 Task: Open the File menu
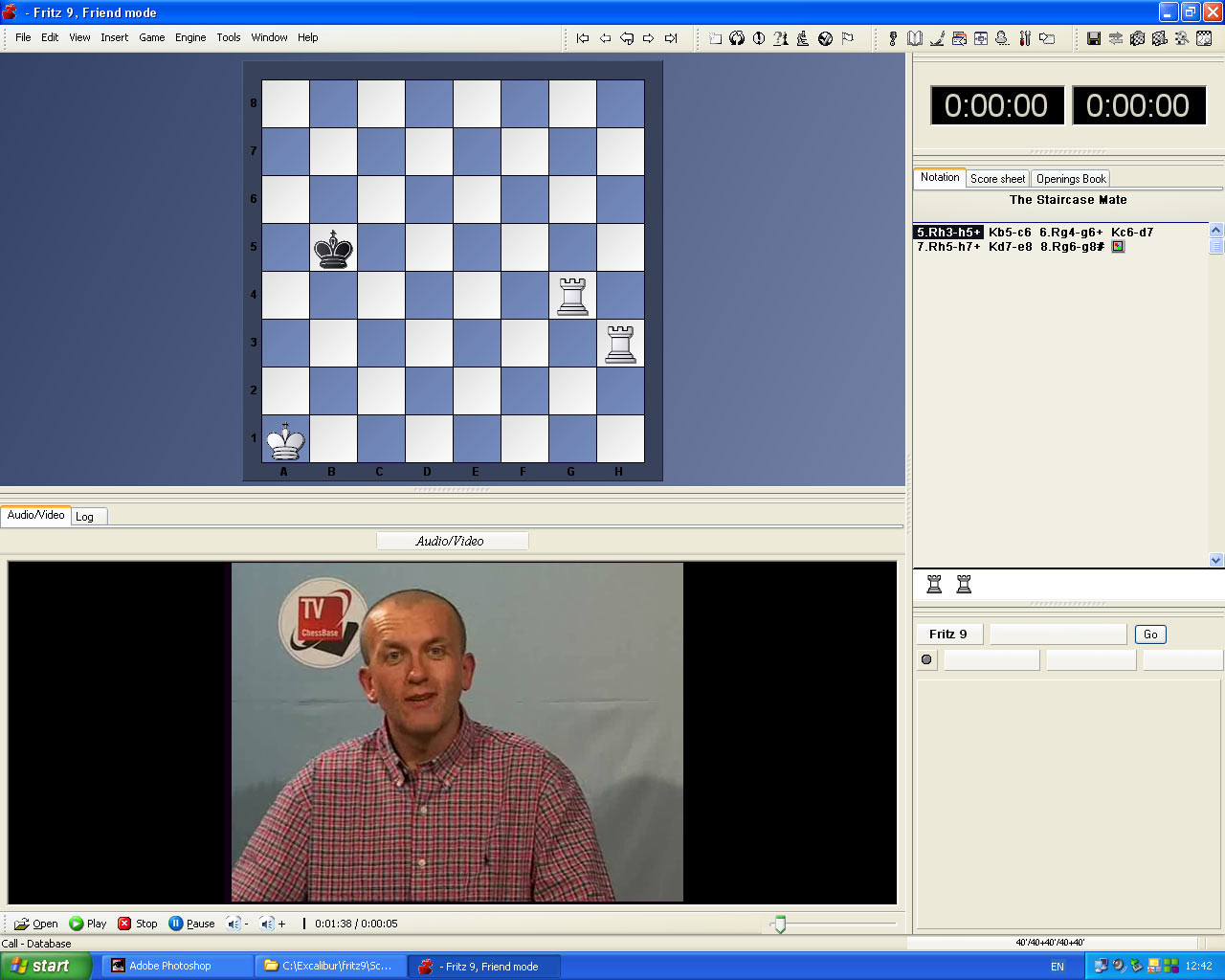pos(23,37)
